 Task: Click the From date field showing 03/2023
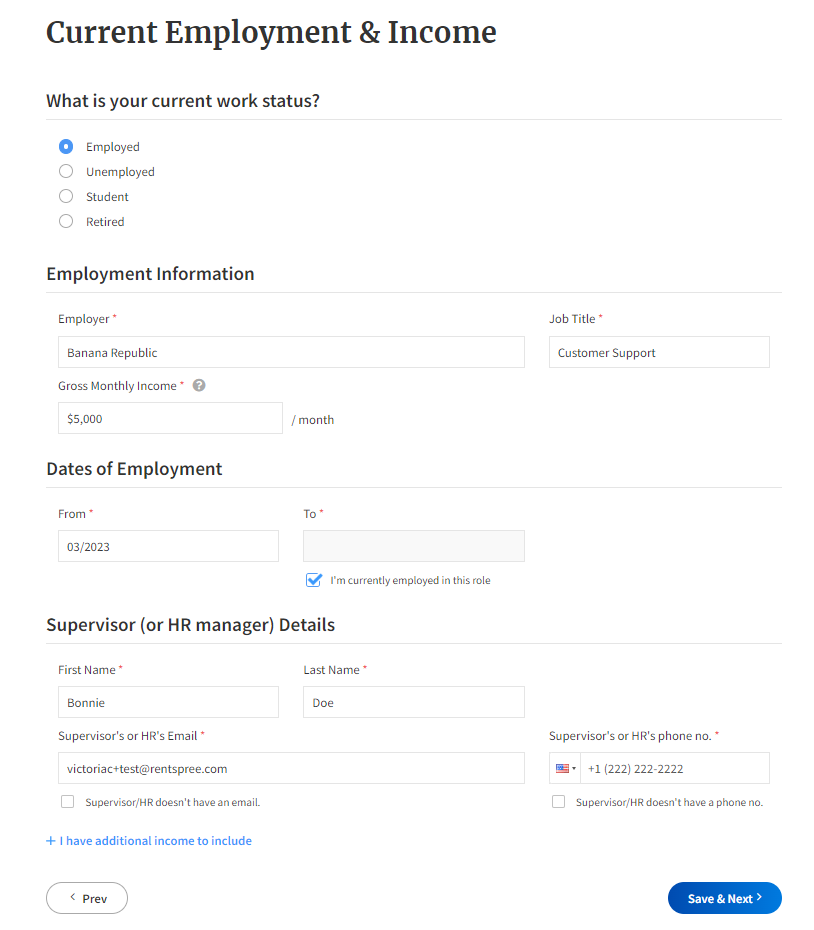click(168, 546)
